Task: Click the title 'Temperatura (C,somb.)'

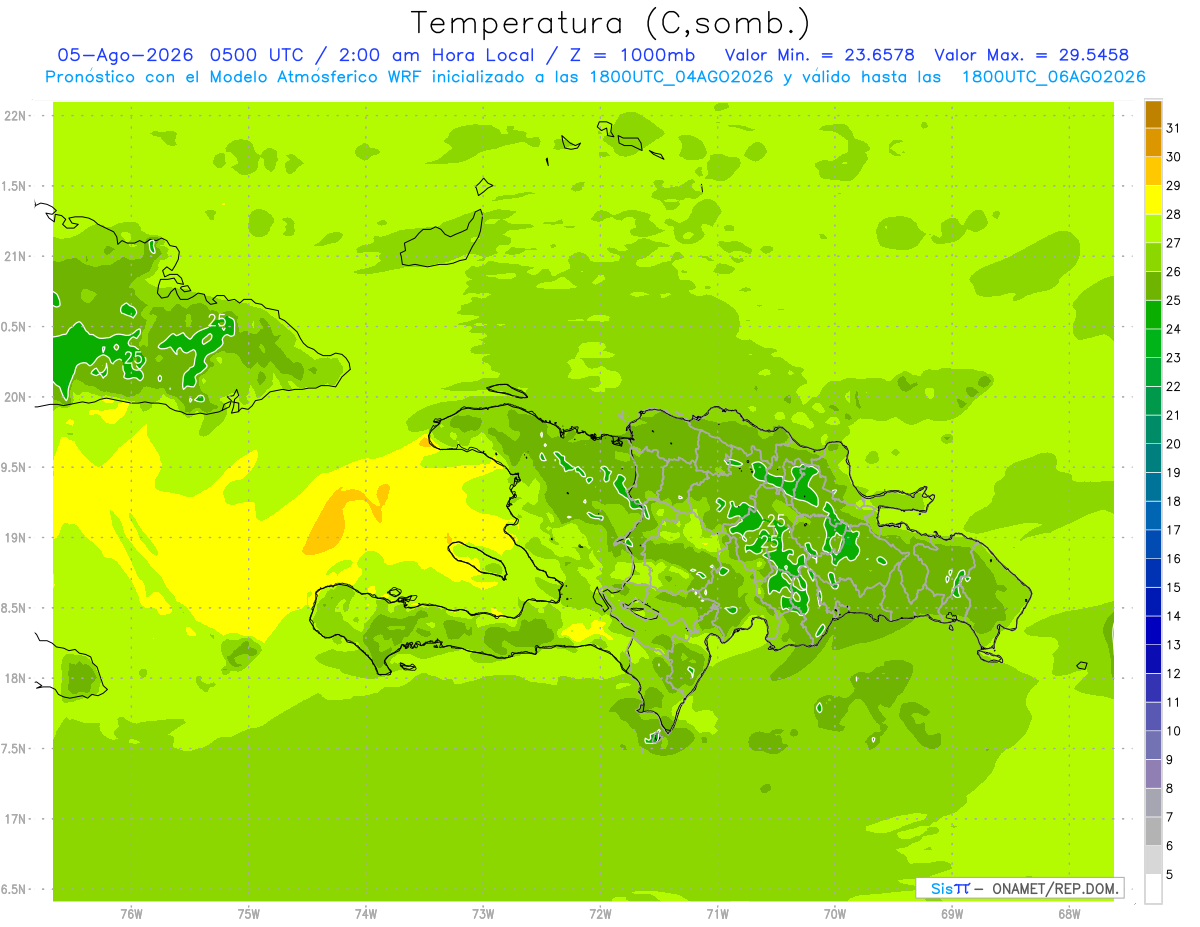Action: (x=610, y=24)
